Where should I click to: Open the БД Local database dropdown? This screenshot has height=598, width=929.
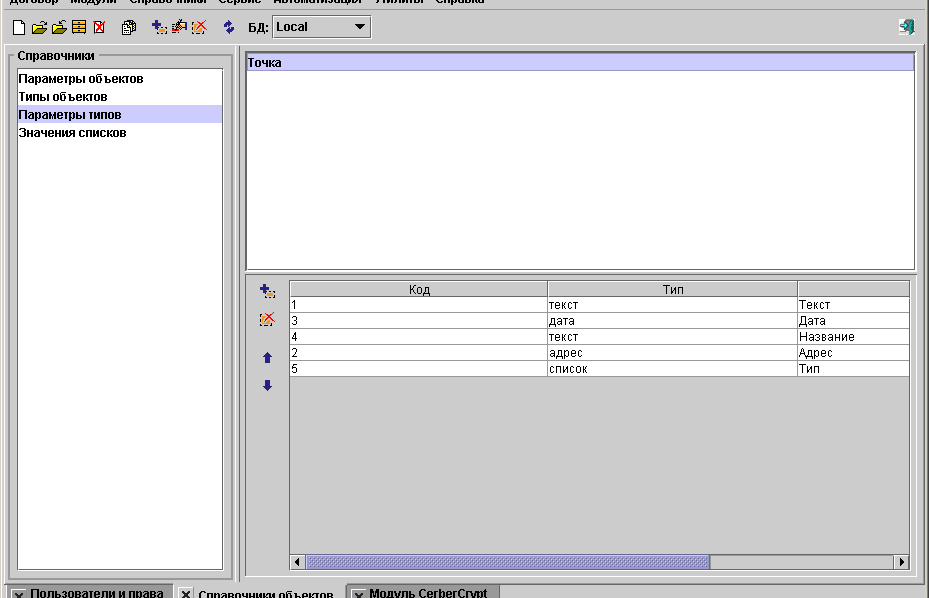(321, 27)
